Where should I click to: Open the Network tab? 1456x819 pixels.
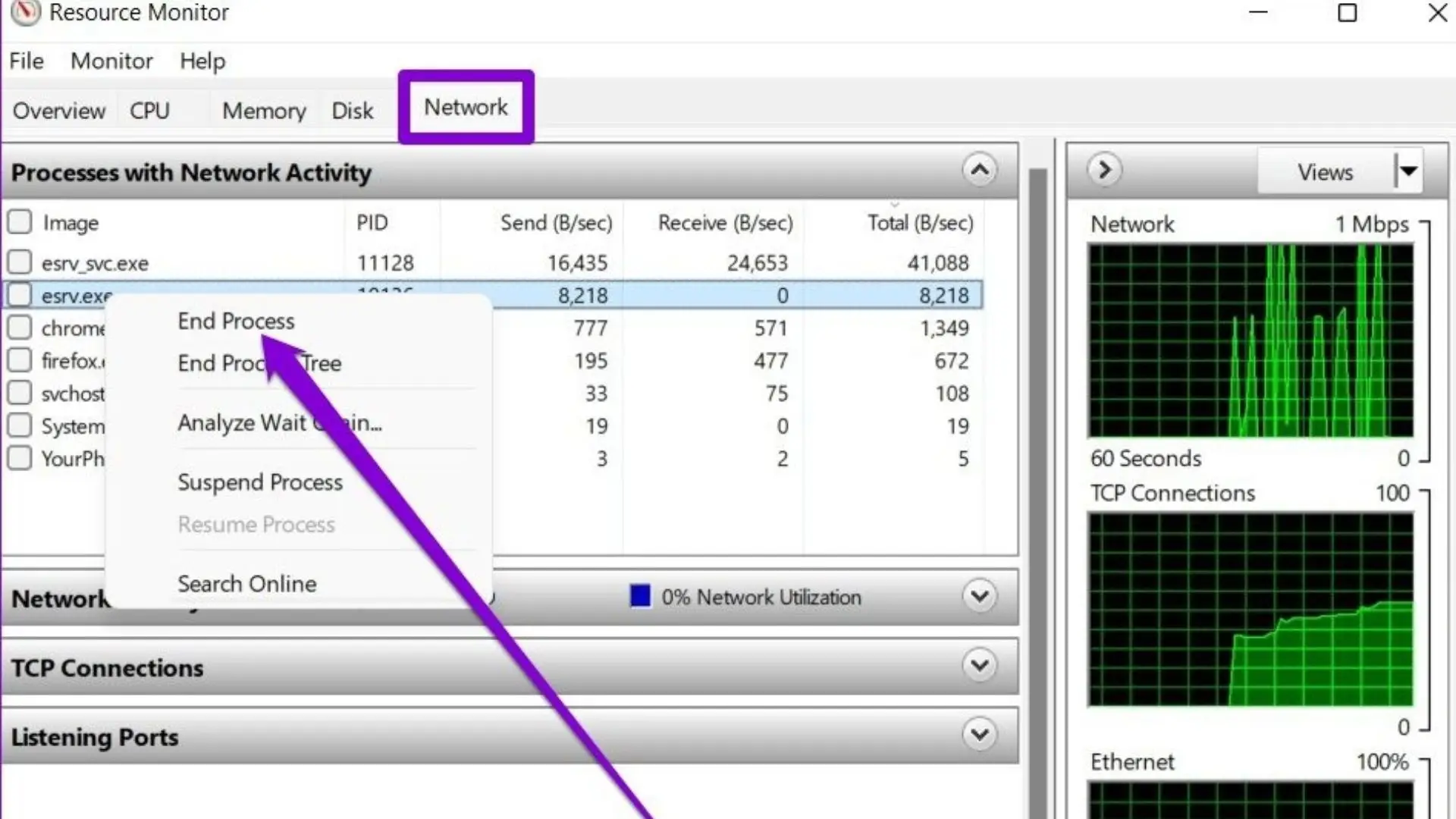pos(466,108)
